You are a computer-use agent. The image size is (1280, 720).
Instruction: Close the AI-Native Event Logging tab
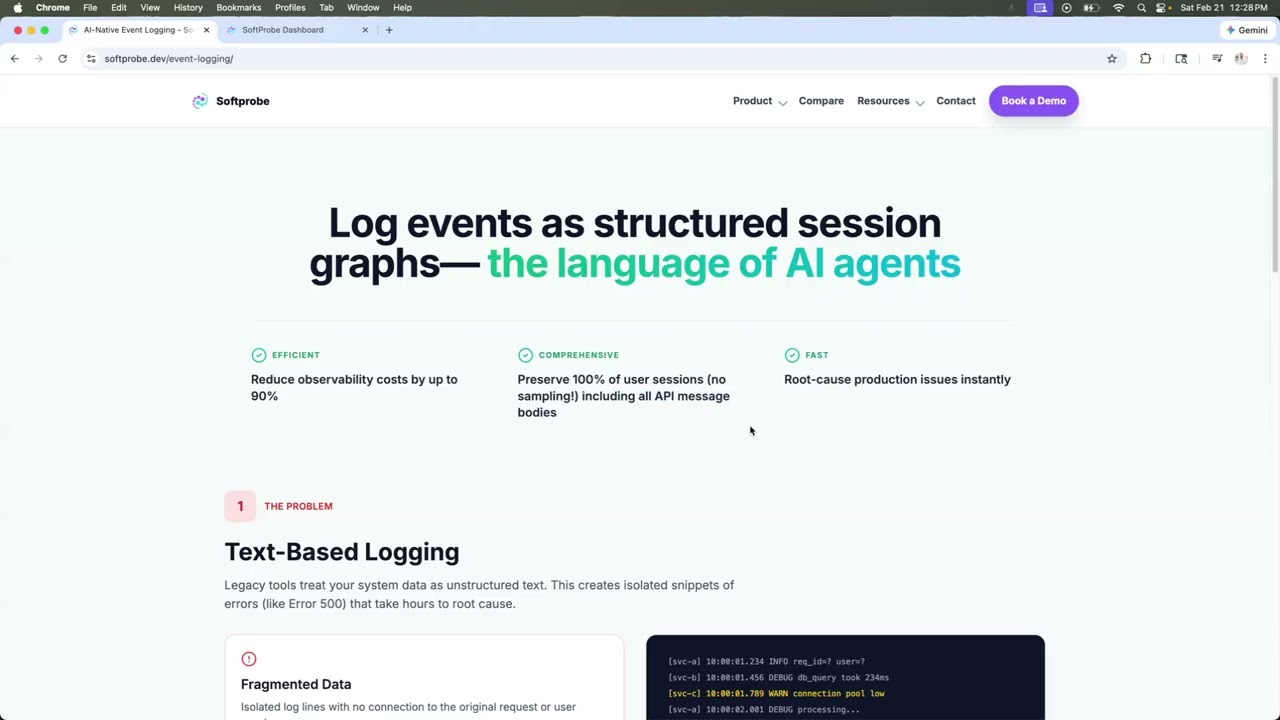tap(207, 30)
